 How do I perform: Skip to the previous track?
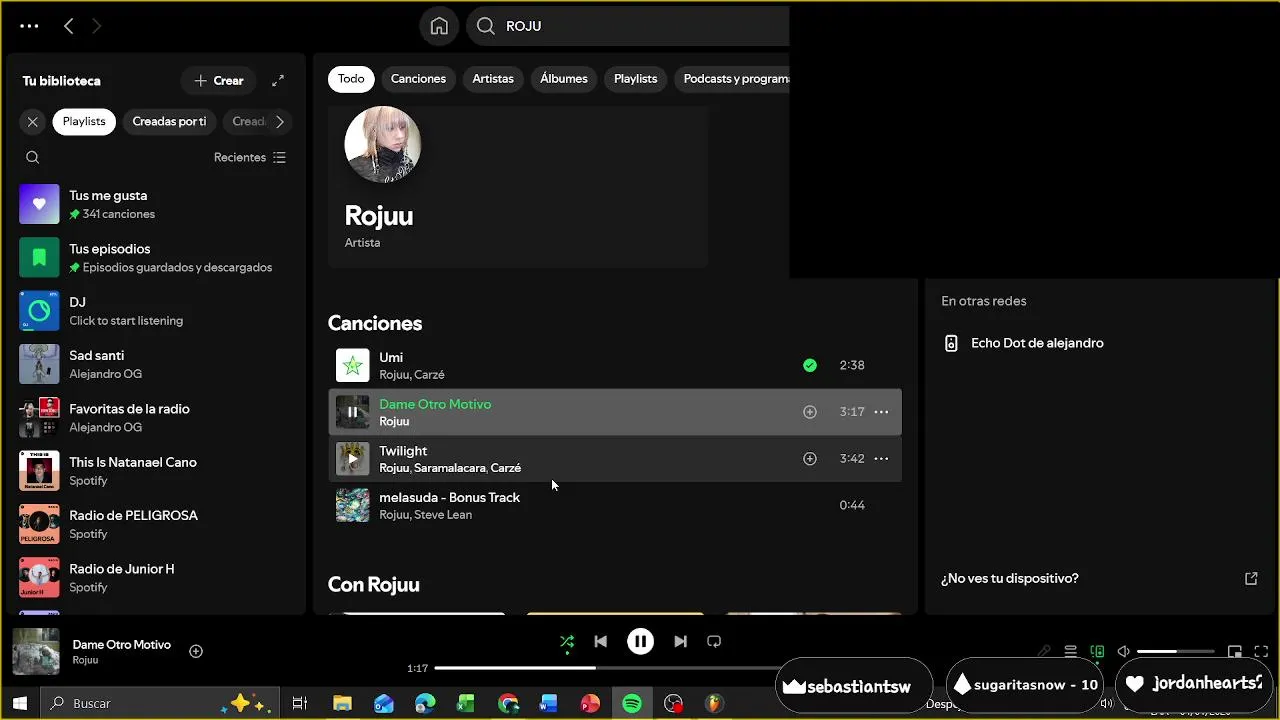coord(600,641)
